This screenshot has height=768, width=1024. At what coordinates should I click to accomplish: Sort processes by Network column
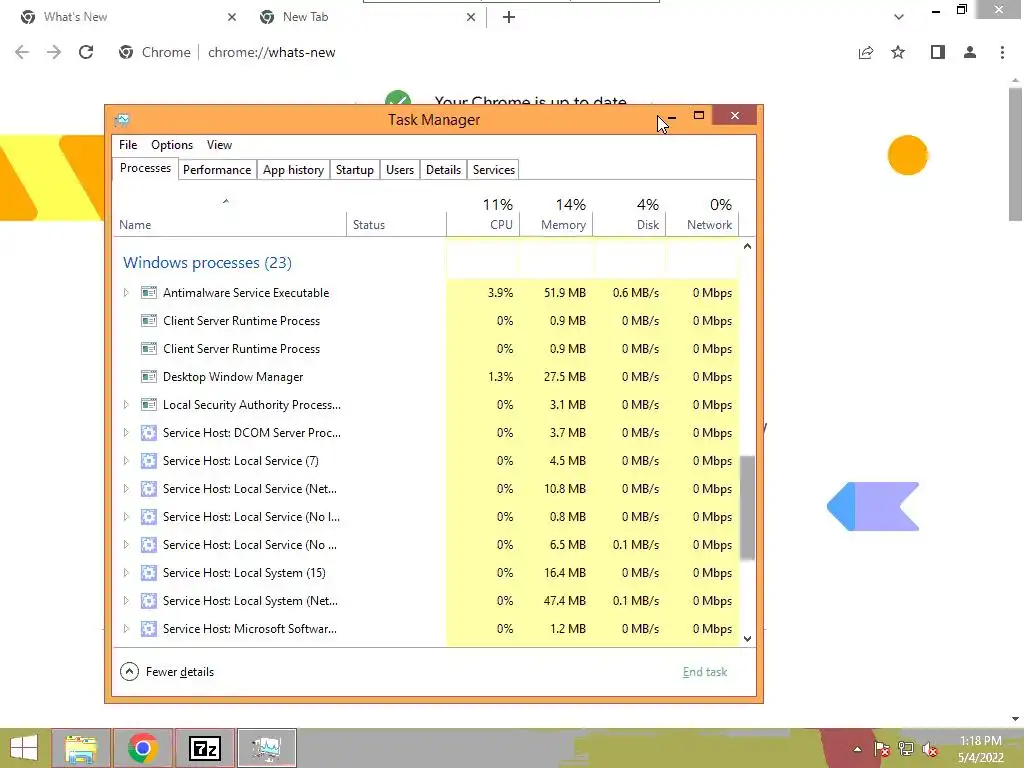coord(702,214)
